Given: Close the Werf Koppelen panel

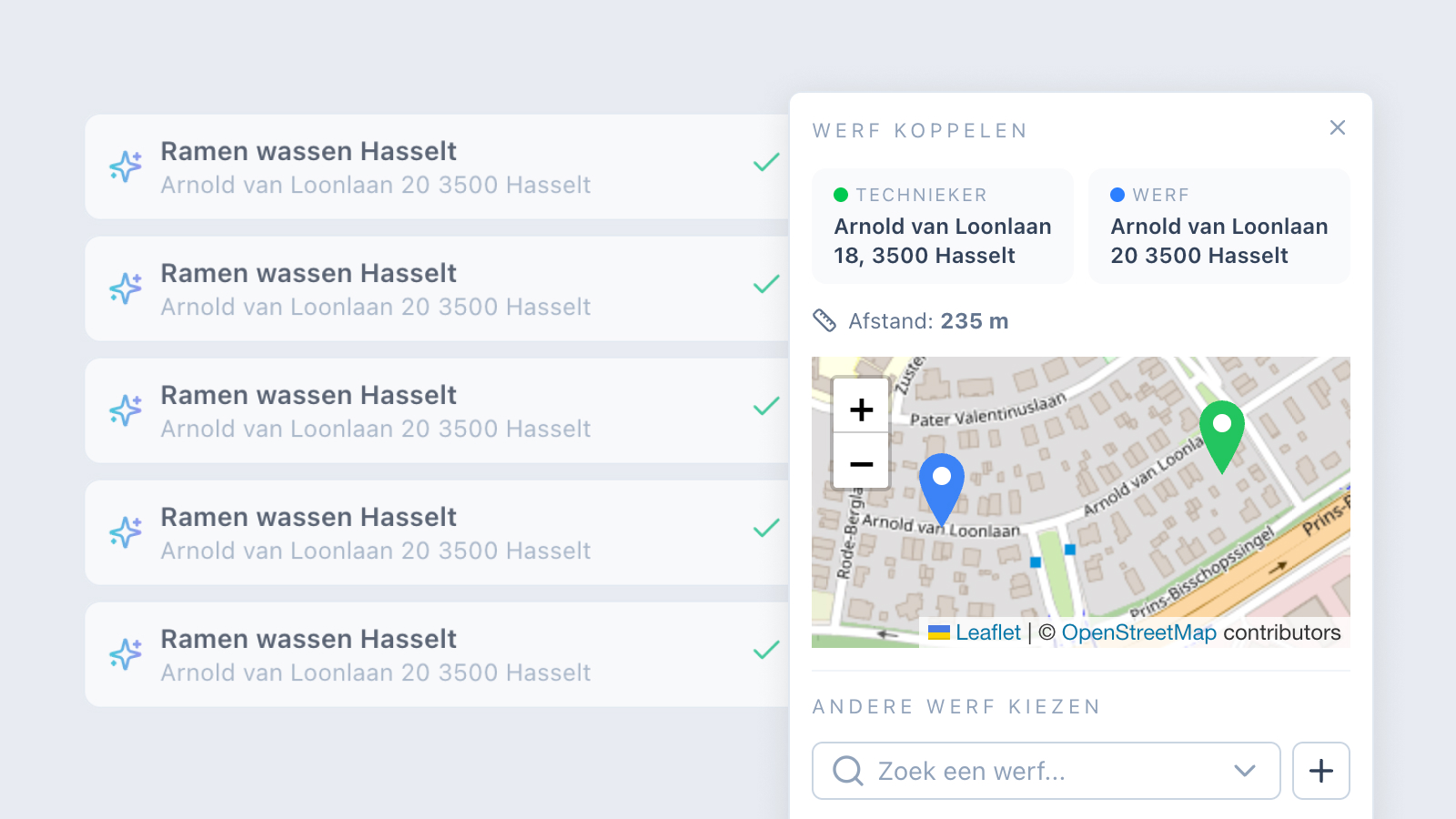Looking at the screenshot, I should coord(1337,127).
